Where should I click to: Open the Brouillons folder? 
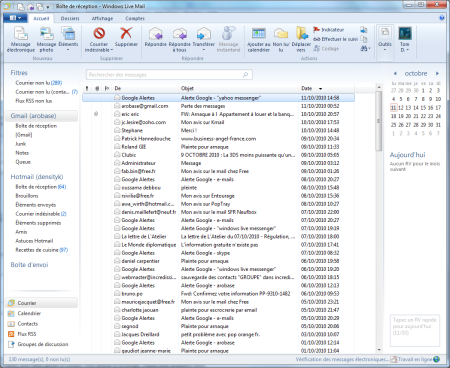pos(27,196)
